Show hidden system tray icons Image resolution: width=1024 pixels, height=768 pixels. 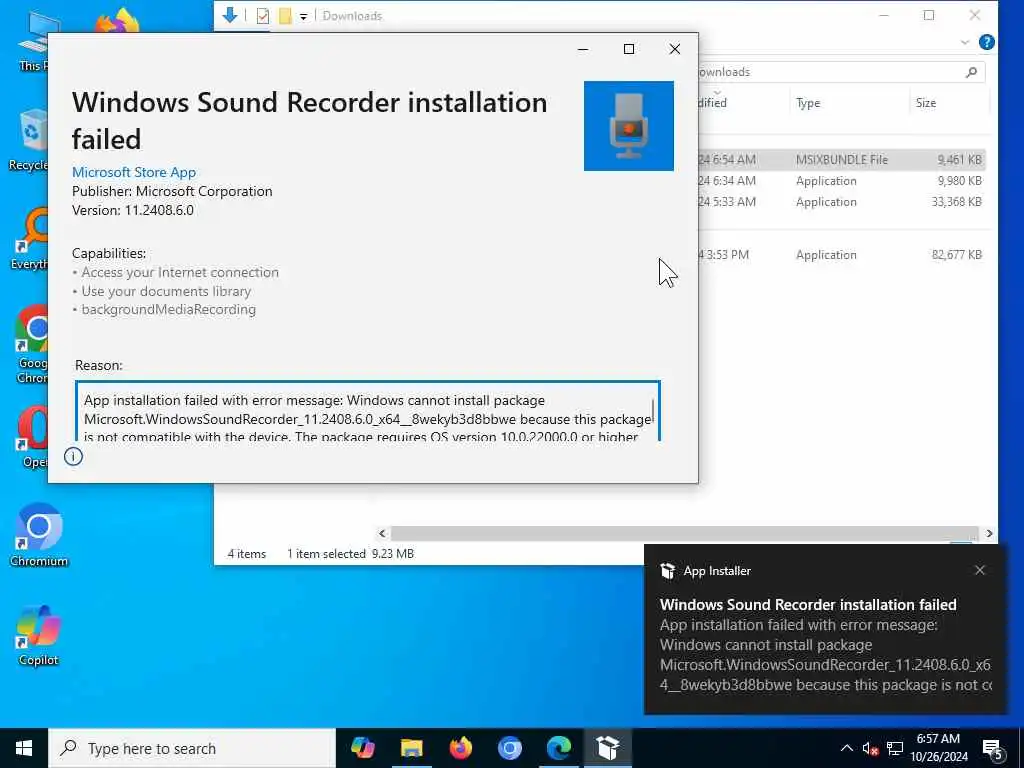tap(846, 748)
